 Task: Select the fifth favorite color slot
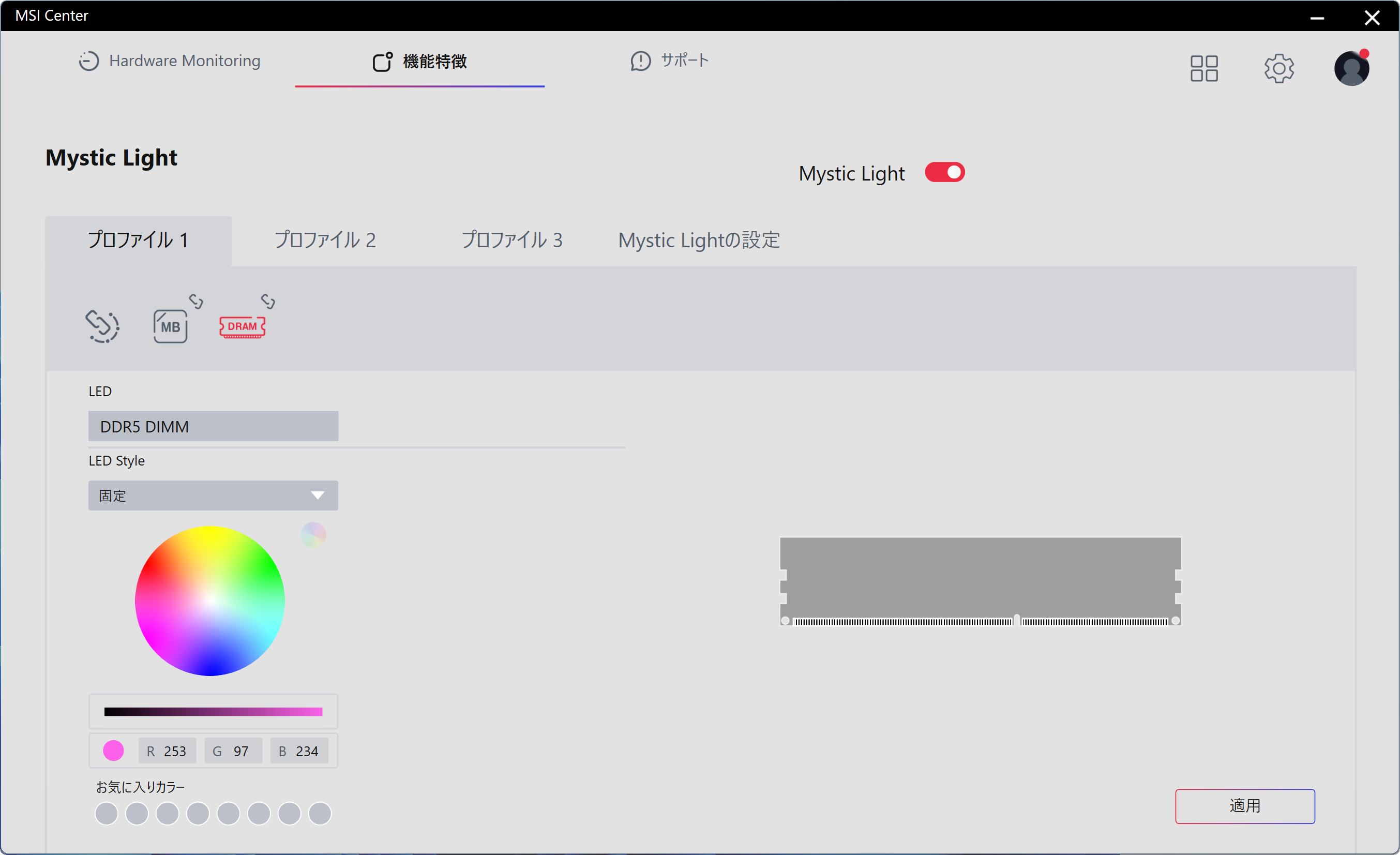click(x=229, y=814)
